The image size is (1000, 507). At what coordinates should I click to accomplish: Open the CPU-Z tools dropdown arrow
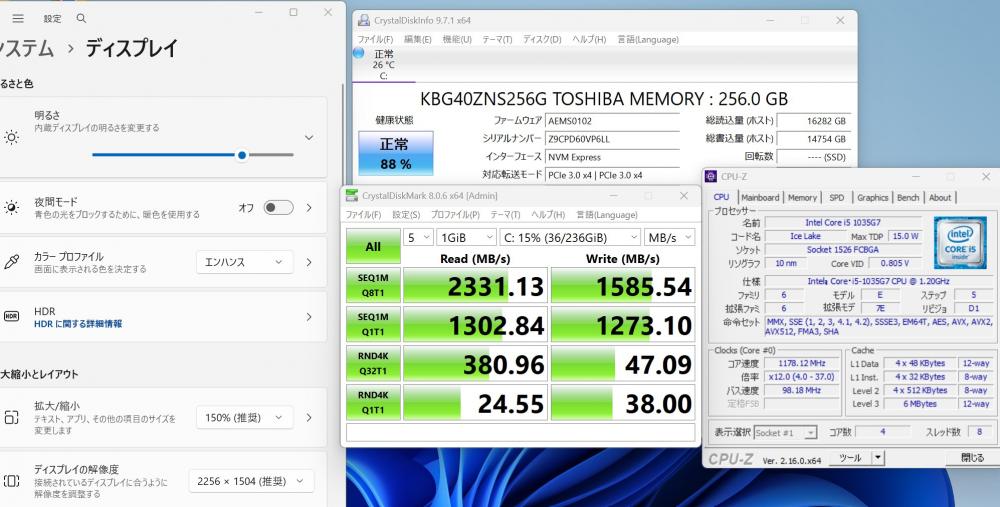tap(878, 457)
